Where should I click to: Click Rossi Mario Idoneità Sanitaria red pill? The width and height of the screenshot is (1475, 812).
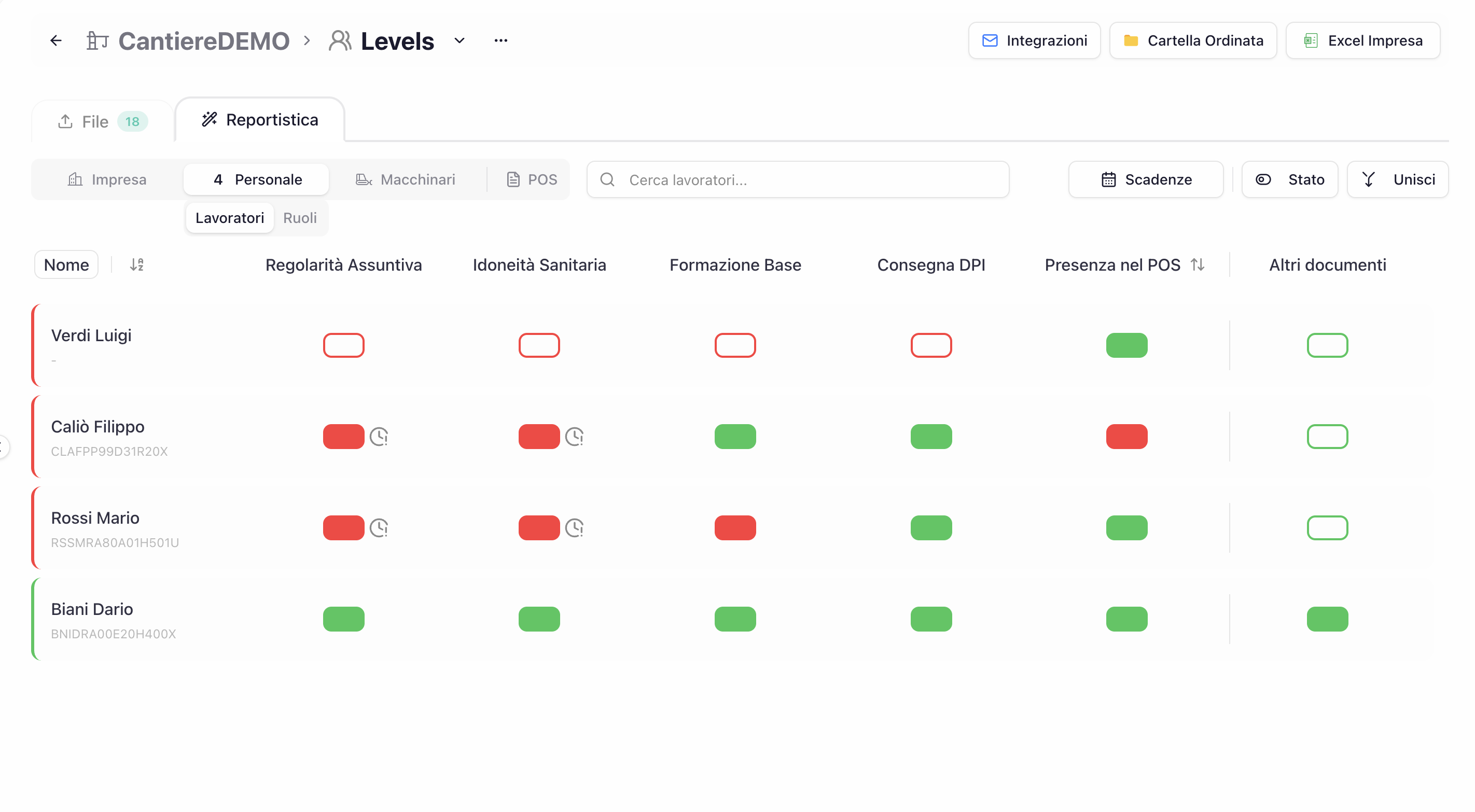tap(539, 528)
